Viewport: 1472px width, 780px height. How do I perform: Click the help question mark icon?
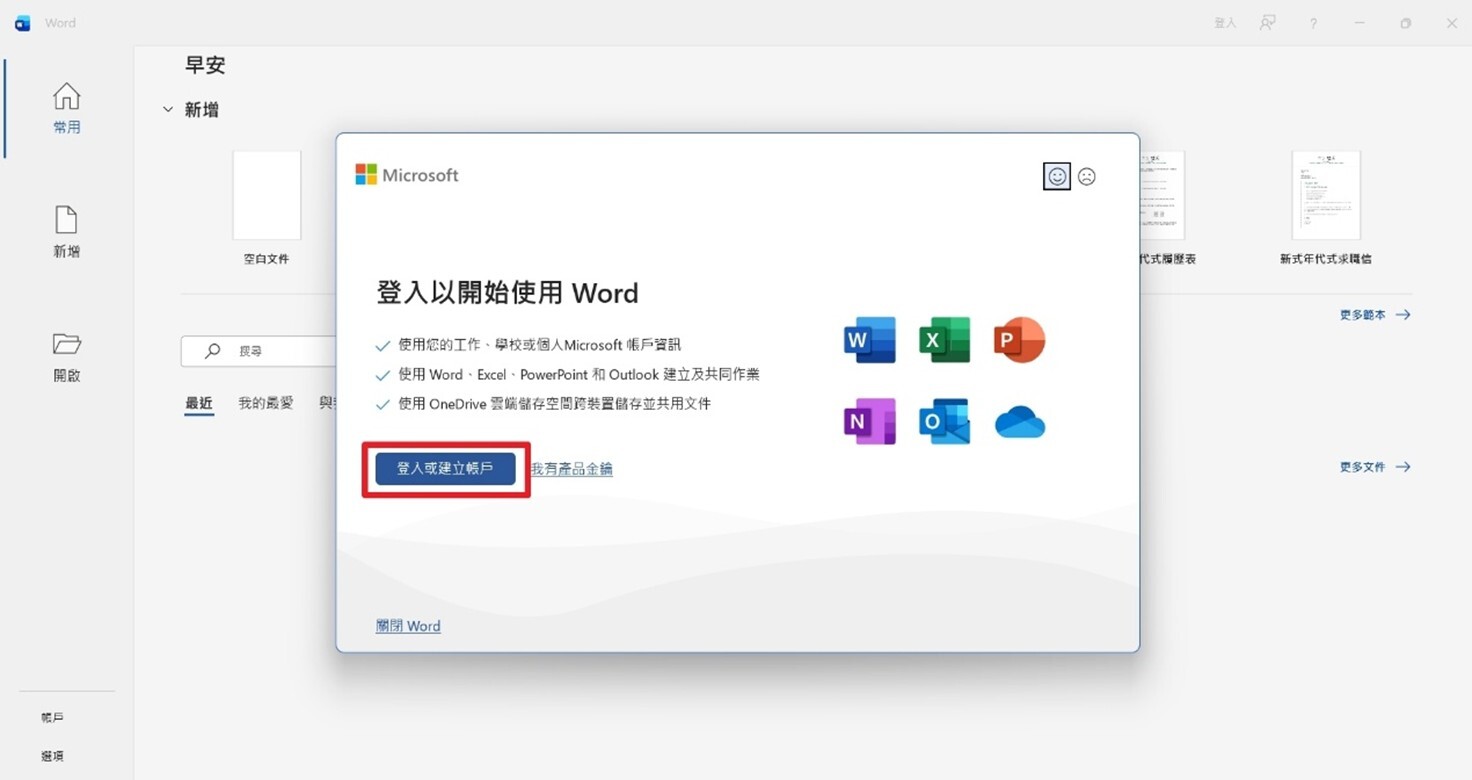tap(1313, 23)
